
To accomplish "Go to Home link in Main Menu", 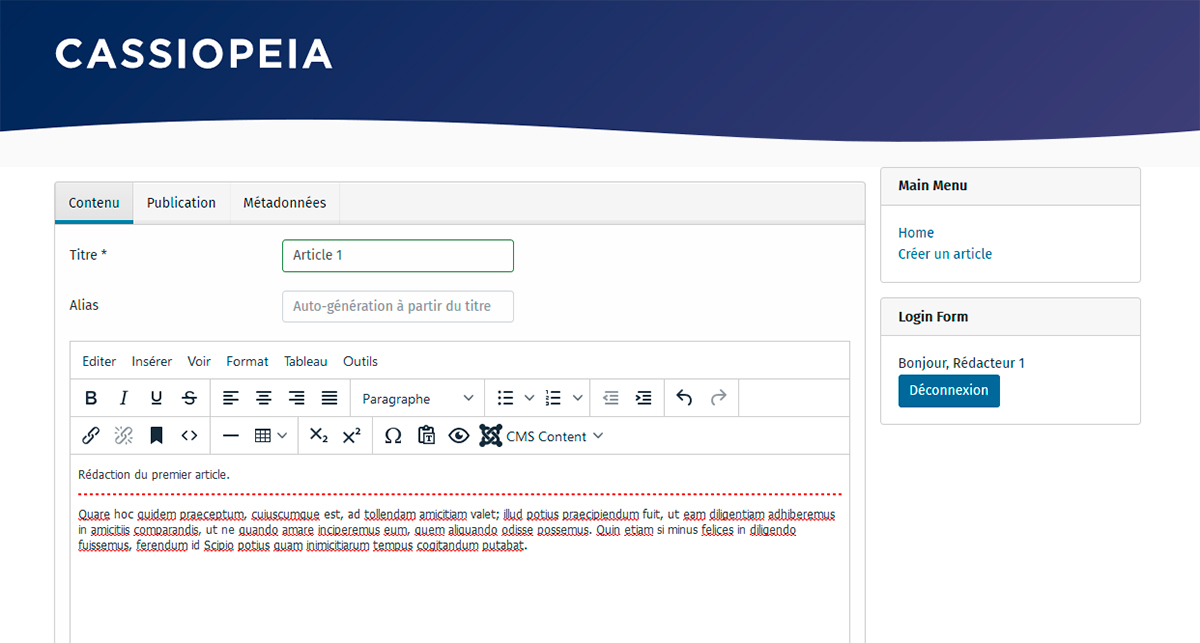I will click(916, 232).
